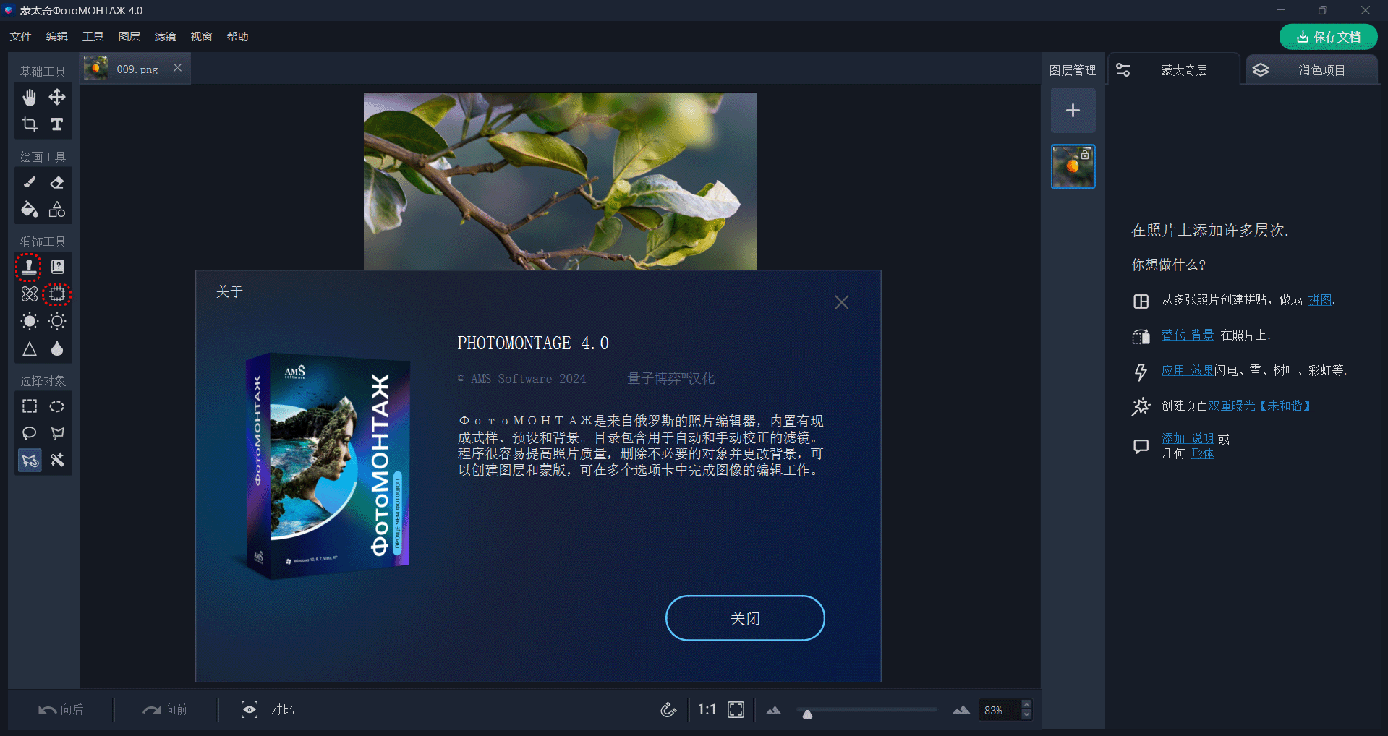The width and height of the screenshot is (1388, 736).
Task: Click the redo forward arrow button
Action: pos(164,710)
